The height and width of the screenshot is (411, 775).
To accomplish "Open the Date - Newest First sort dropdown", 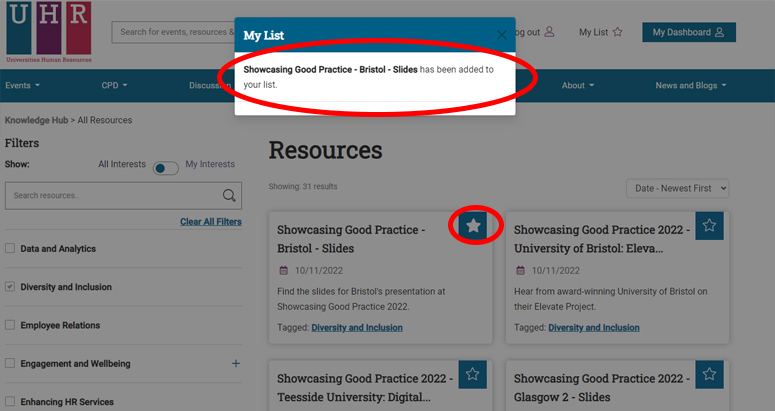I will [x=677, y=188].
